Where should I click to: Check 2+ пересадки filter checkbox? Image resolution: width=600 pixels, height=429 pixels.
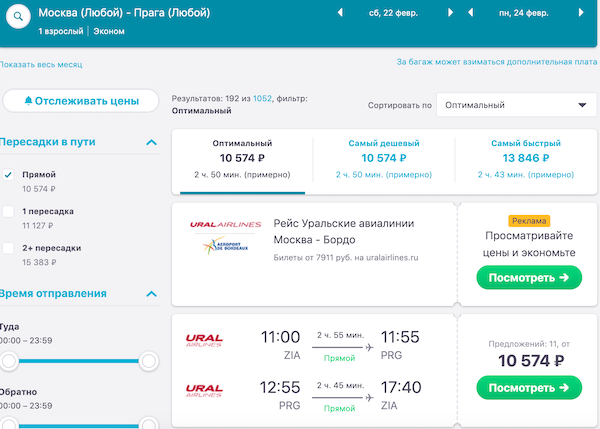(x=8, y=248)
